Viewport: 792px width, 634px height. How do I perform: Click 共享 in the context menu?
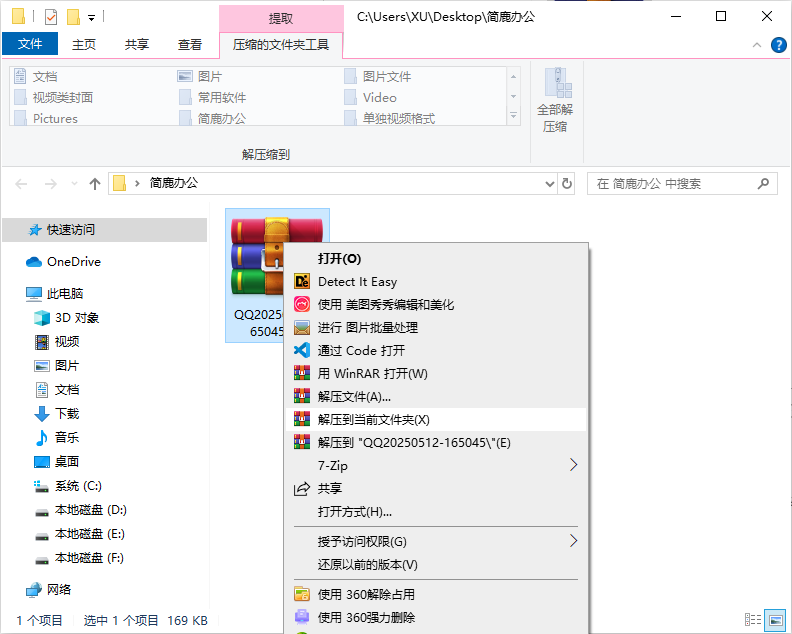[436, 489]
